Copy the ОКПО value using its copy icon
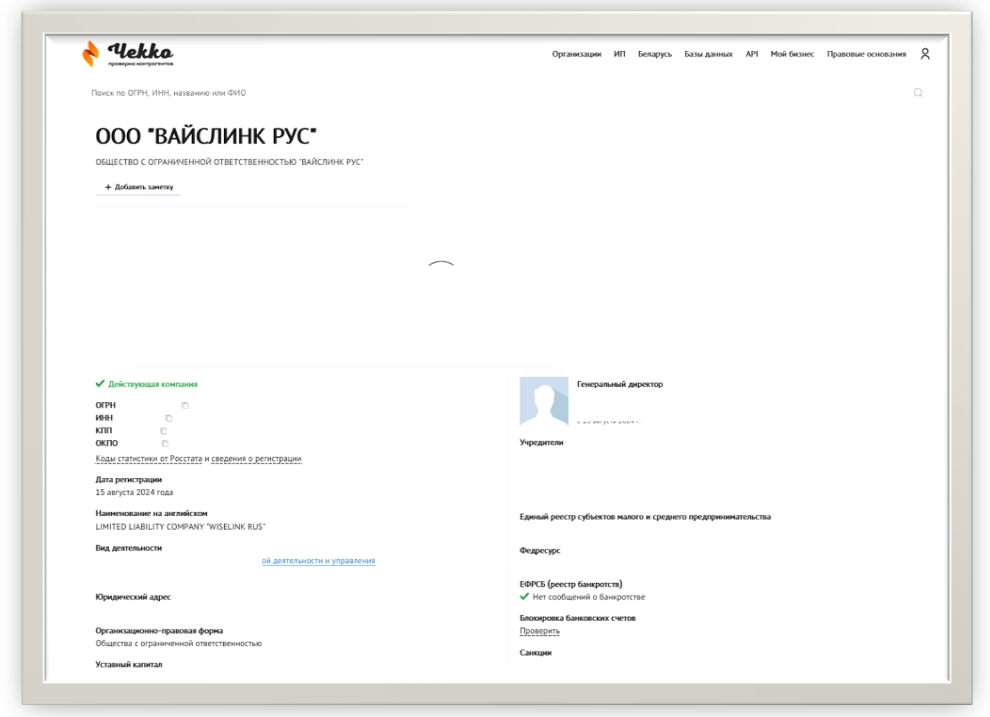 point(165,443)
